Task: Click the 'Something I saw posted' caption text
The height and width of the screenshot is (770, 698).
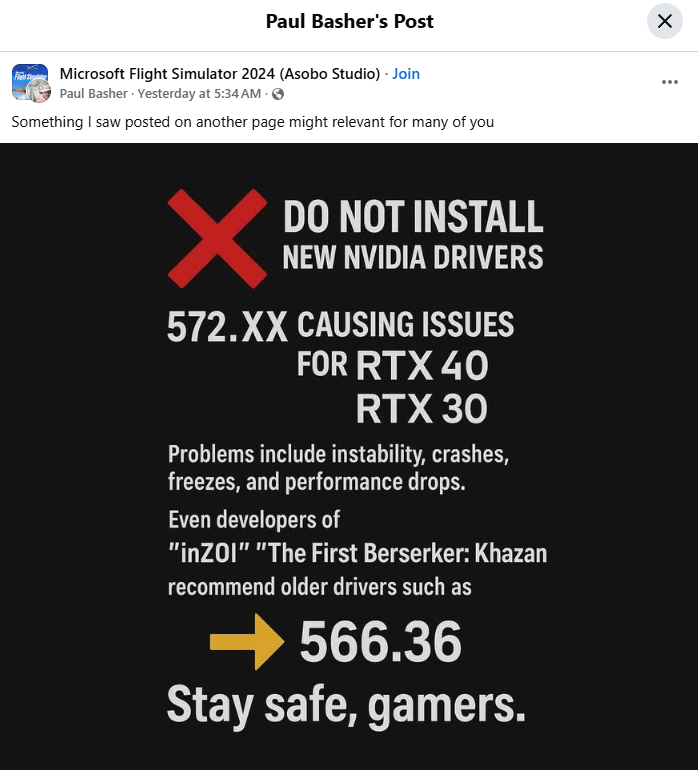Action: point(252,122)
